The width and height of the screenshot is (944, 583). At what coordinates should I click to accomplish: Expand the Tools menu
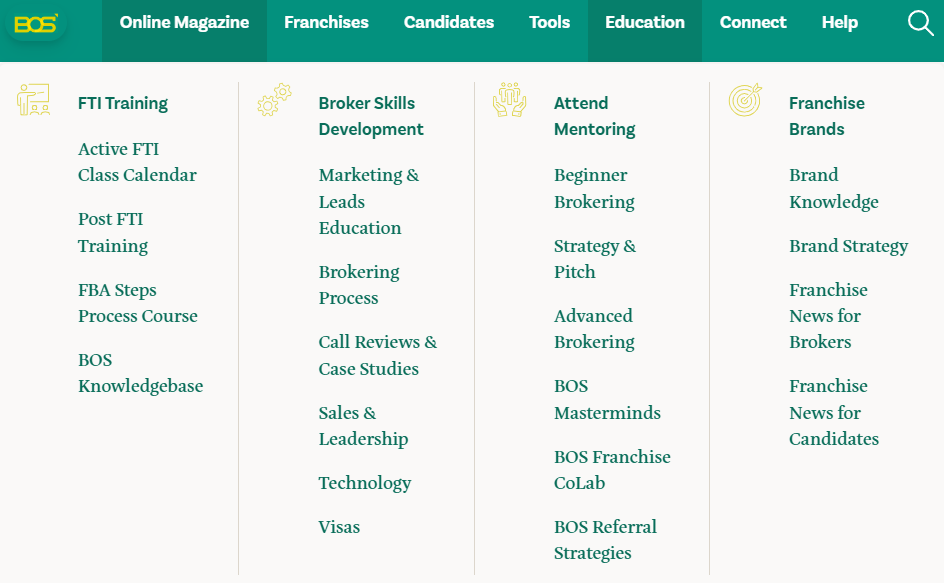549,23
